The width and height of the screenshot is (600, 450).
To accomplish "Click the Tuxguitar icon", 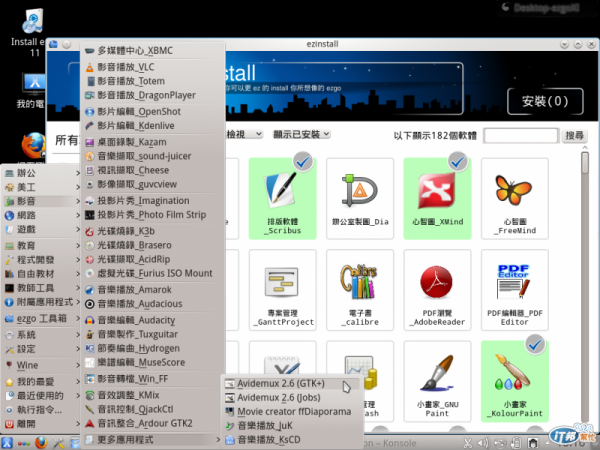I will pos(90,334).
